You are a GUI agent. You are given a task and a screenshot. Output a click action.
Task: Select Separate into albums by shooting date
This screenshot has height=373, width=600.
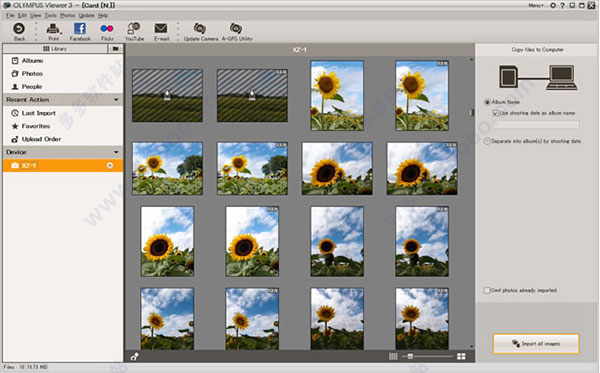point(487,141)
